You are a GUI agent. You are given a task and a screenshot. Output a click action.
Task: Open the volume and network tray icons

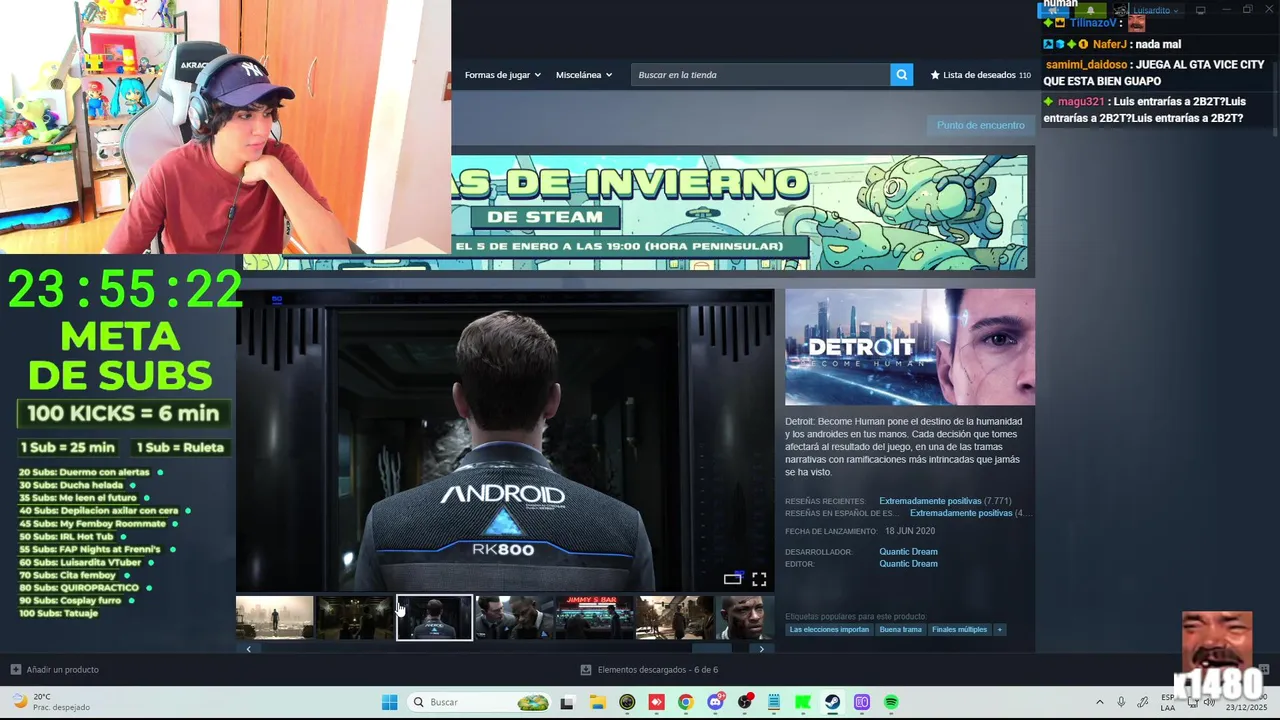pos(1201,702)
